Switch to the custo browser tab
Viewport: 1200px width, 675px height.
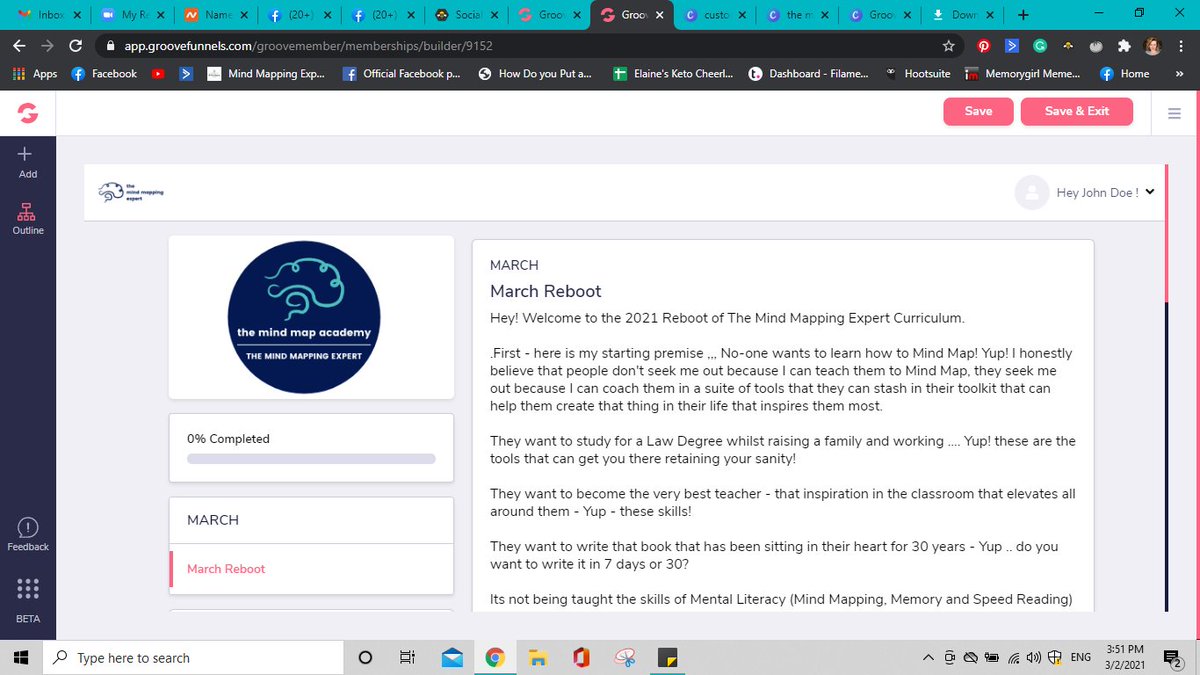[713, 15]
